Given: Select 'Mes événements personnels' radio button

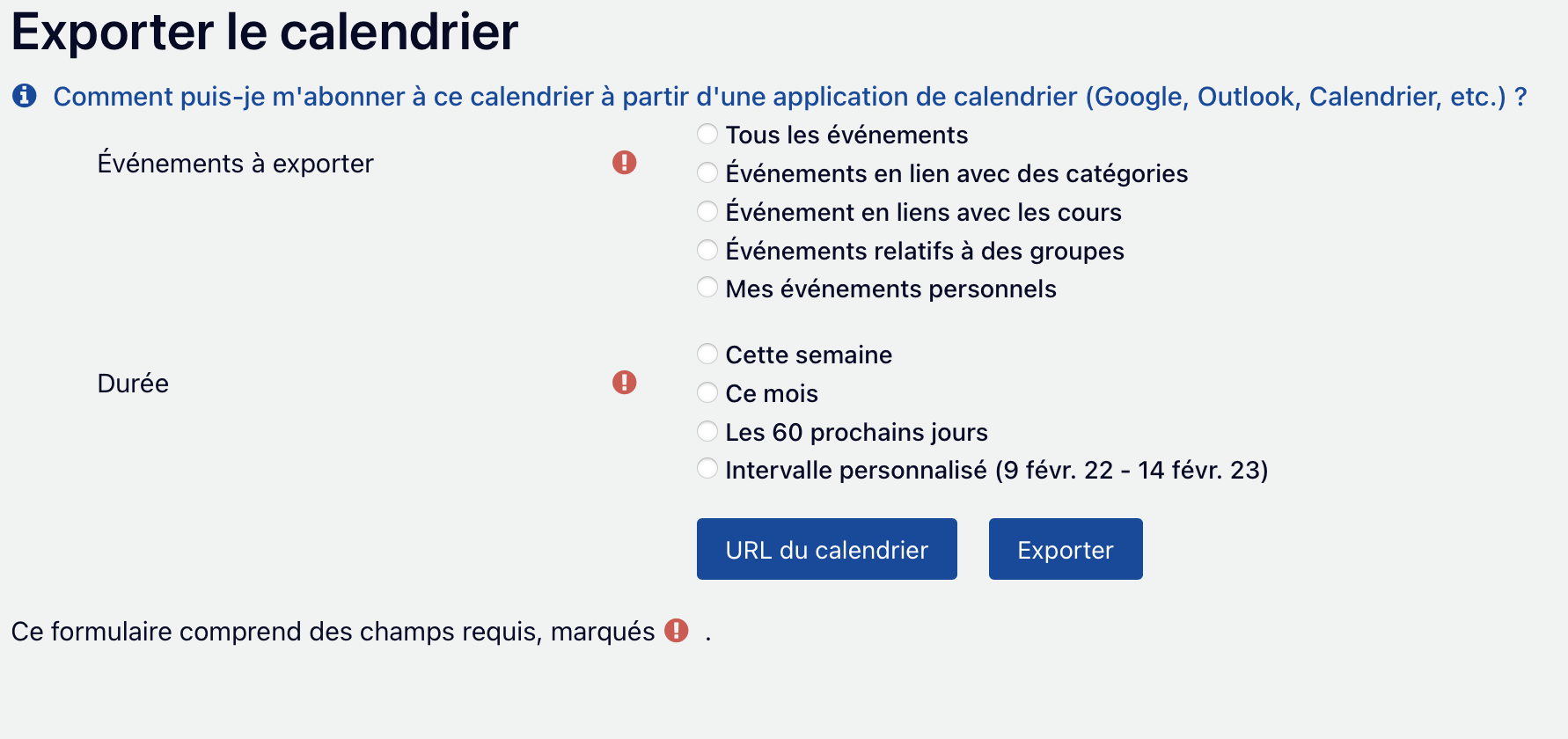Looking at the screenshot, I should (x=707, y=289).
